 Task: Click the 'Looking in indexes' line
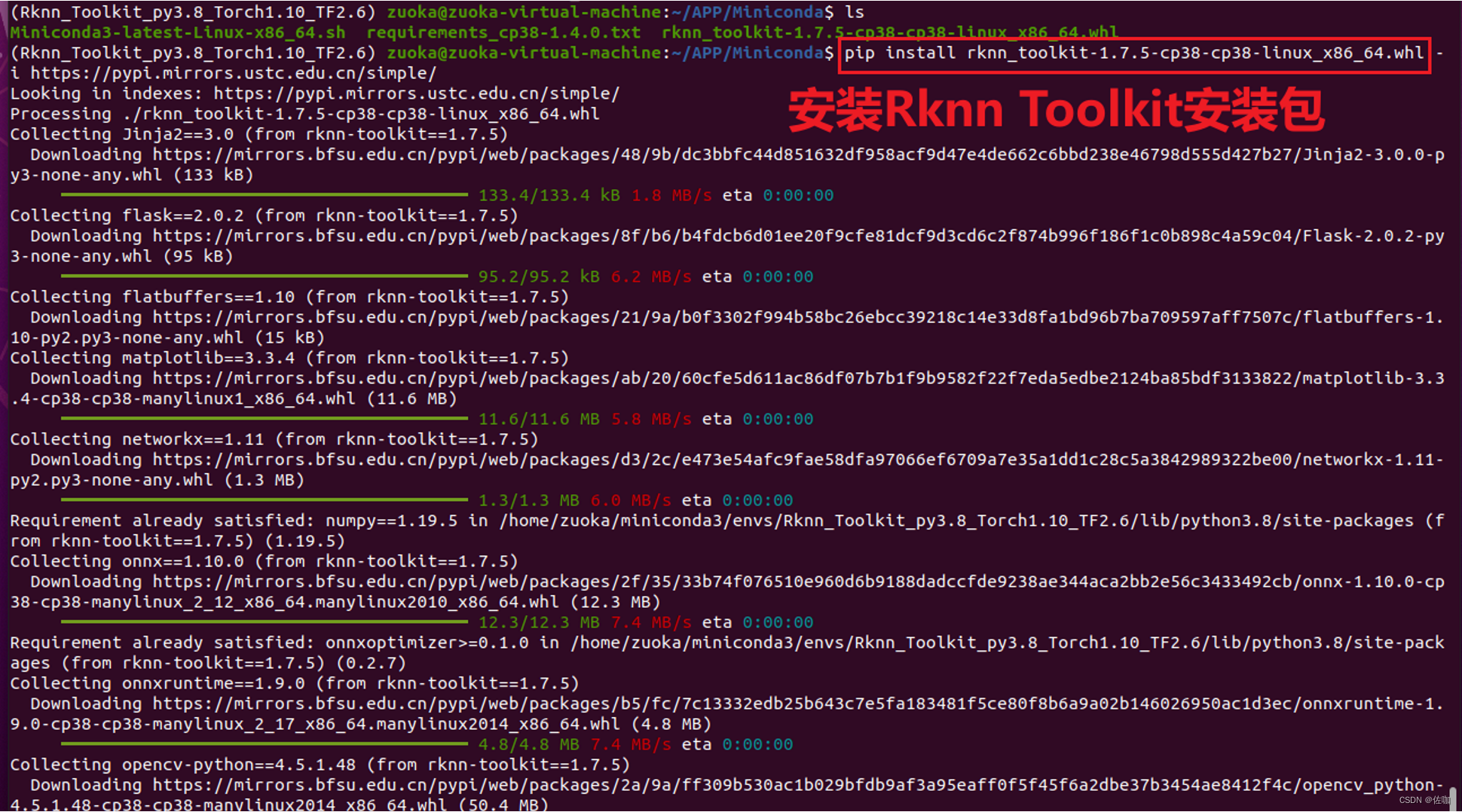(314, 93)
